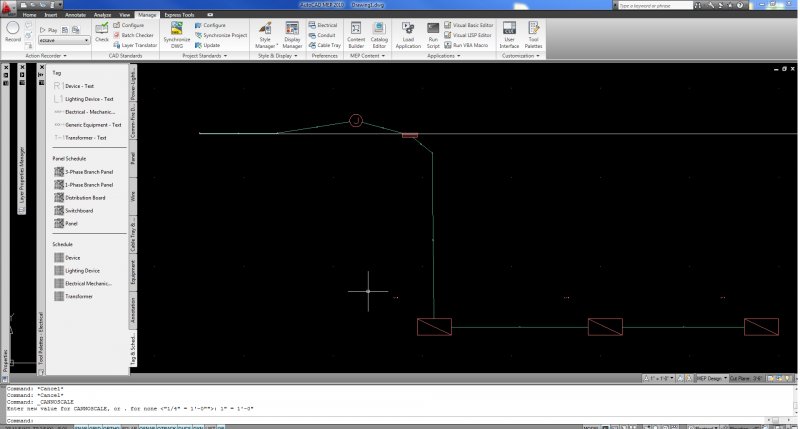Switch to the View ribbon tab

tap(124, 15)
